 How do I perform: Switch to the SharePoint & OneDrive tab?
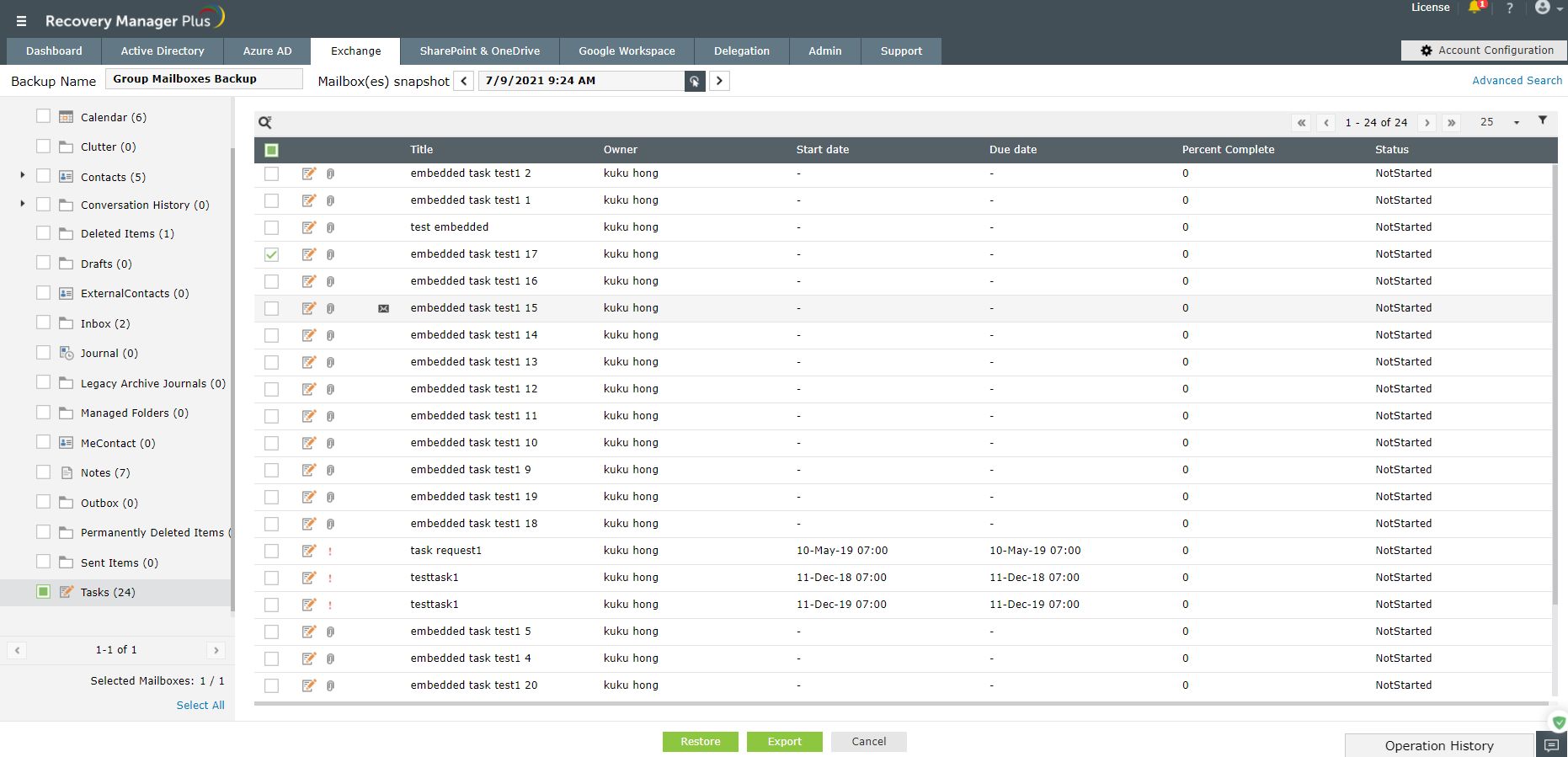click(x=480, y=51)
